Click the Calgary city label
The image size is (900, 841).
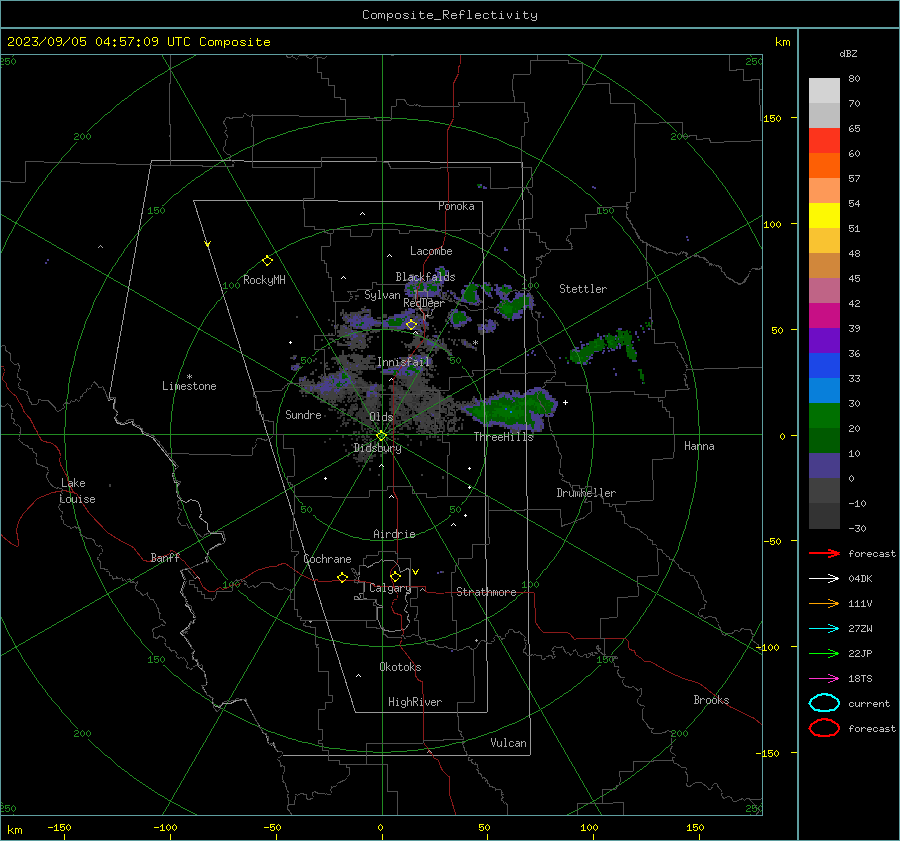[390, 588]
